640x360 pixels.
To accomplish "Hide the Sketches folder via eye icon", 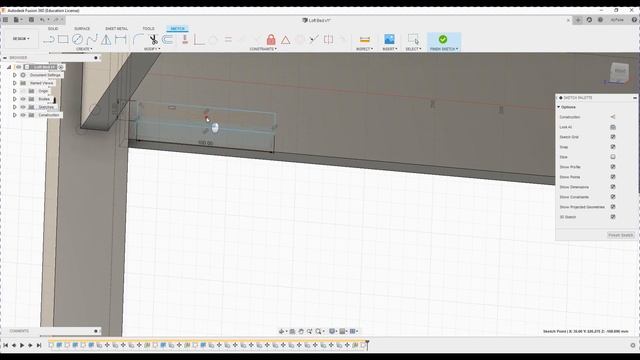I will point(23,107).
